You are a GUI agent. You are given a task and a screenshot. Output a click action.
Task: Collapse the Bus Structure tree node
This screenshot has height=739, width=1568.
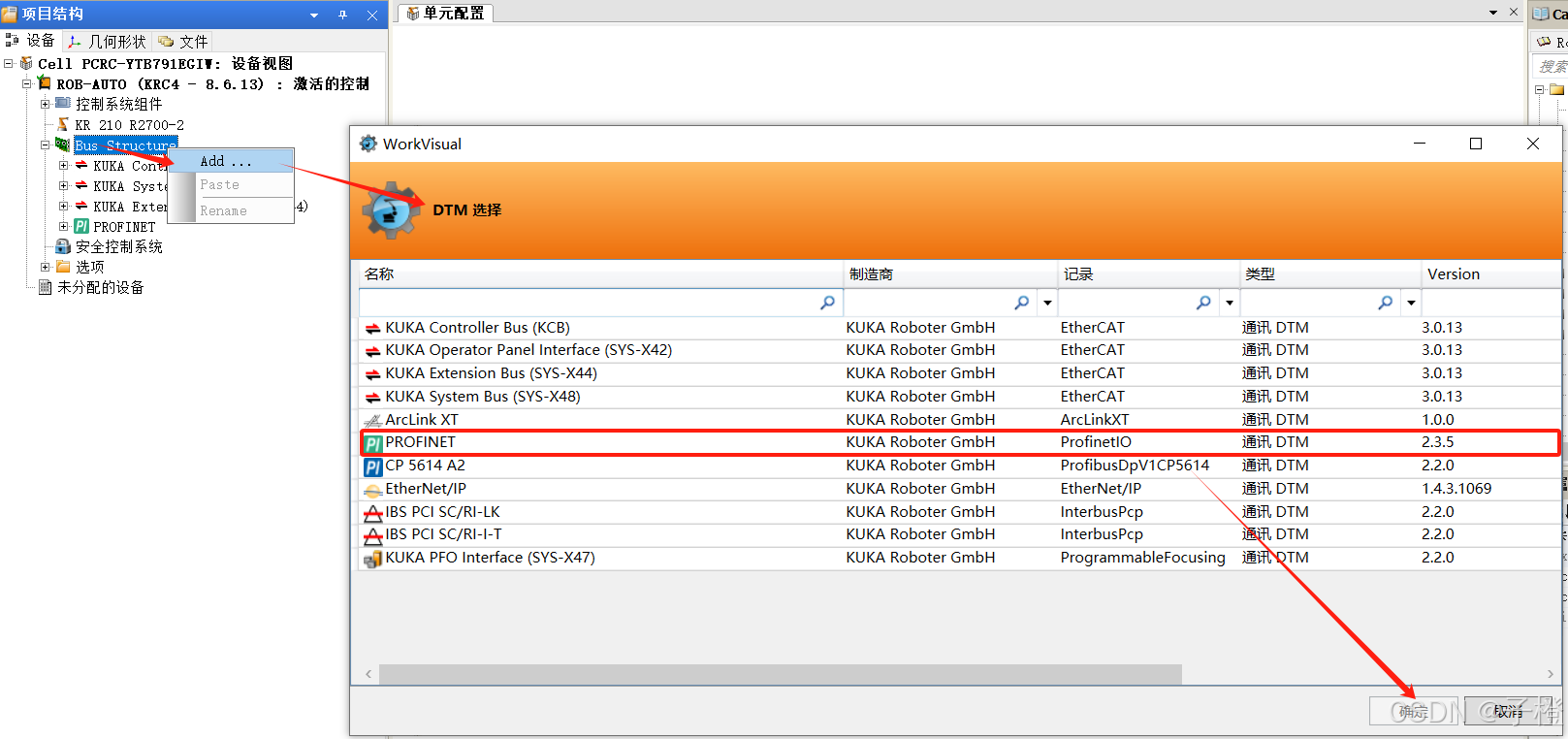[45, 145]
